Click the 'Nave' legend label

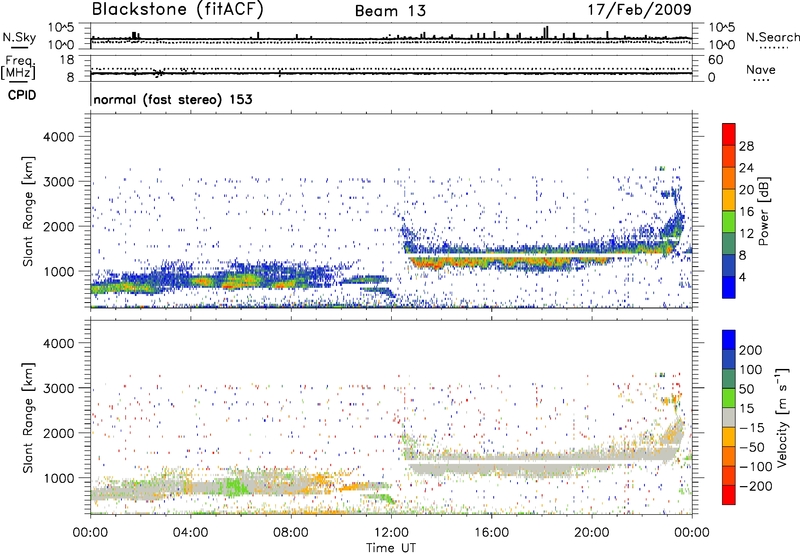(761, 69)
